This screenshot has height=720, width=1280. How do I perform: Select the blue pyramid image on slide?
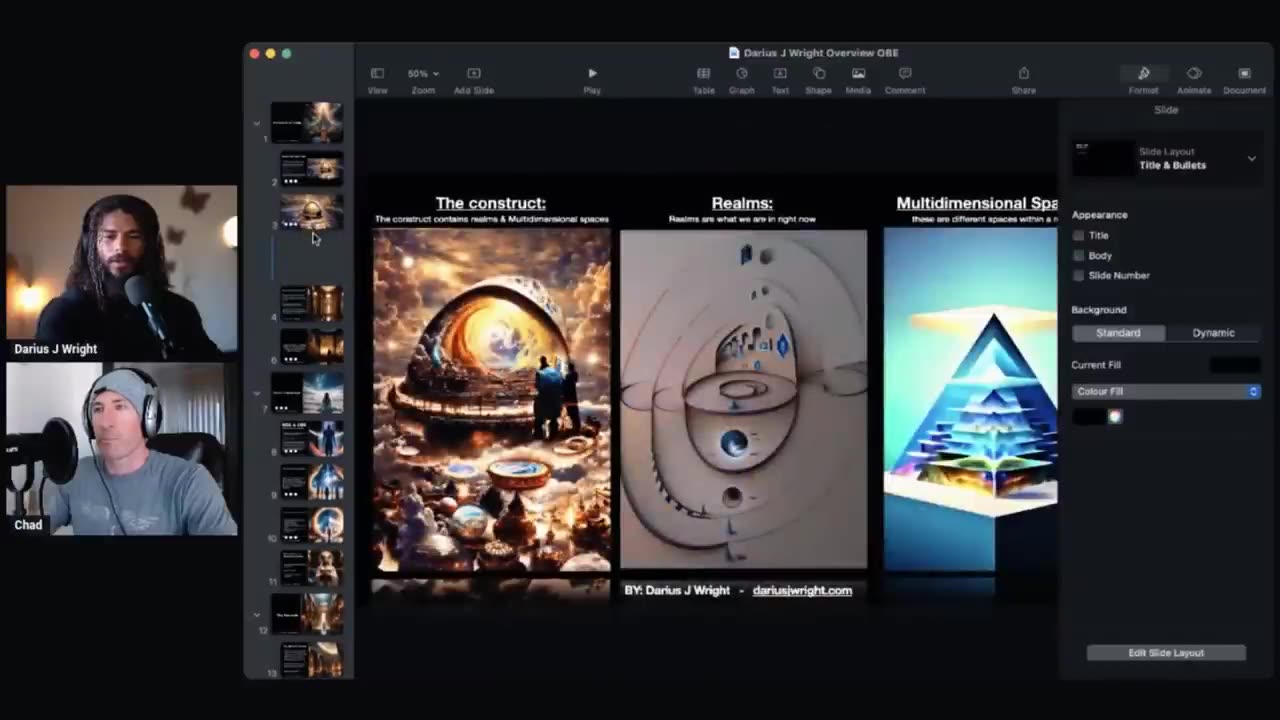[x=970, y=399]
